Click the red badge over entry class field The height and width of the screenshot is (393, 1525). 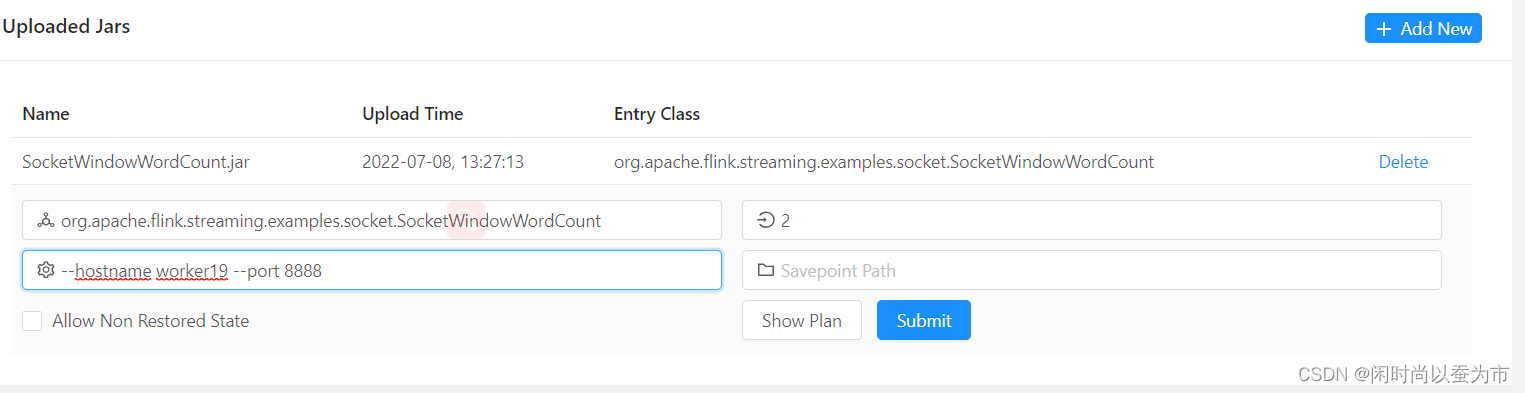[x=466, y=219]
